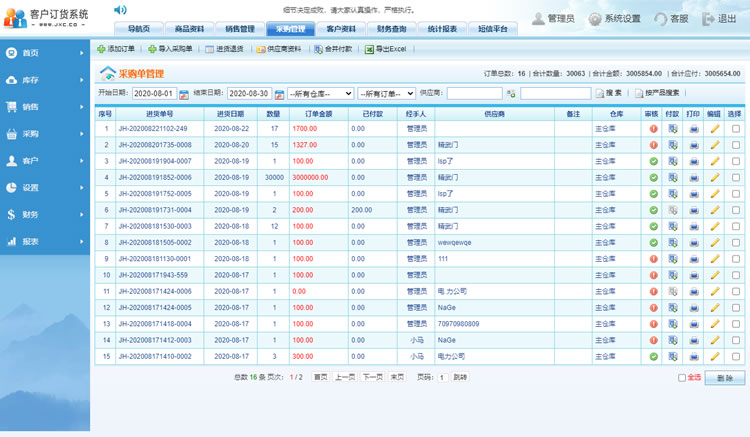Expand the 首页 sidebar item

(45, 53)
